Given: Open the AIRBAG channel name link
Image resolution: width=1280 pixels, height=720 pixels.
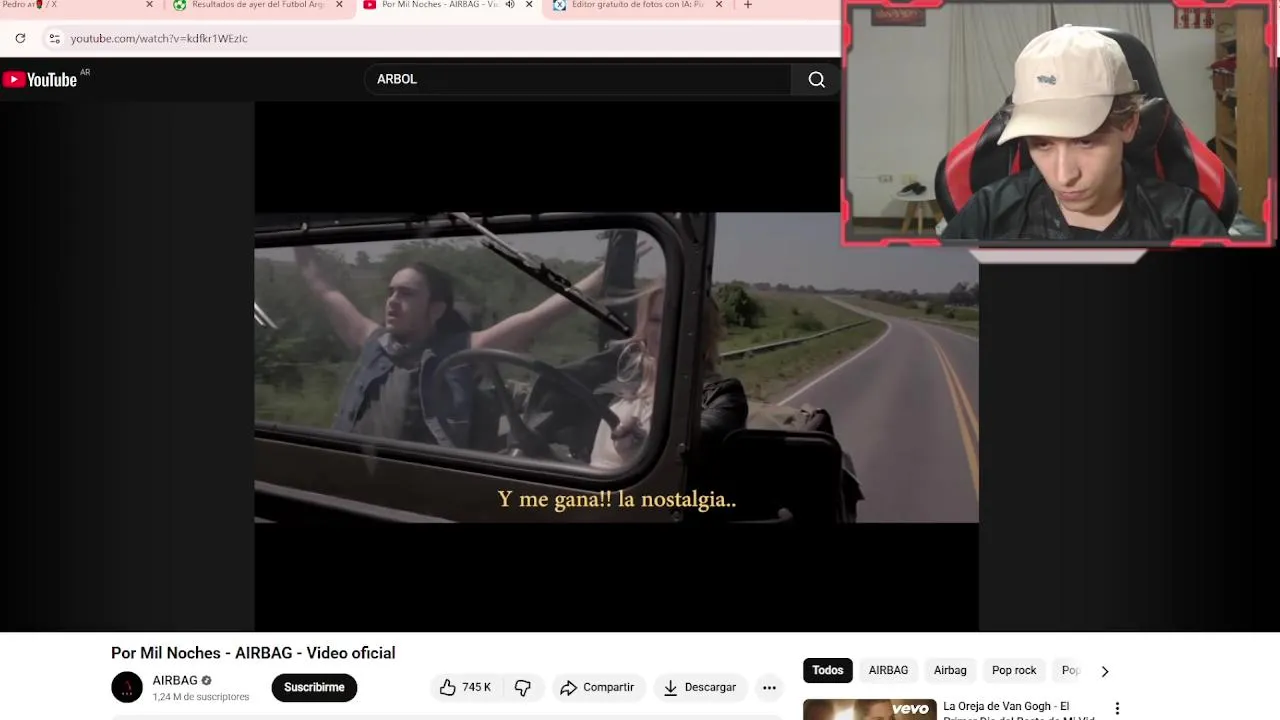Looking at the screenshot, I should (x=175, y=681).
